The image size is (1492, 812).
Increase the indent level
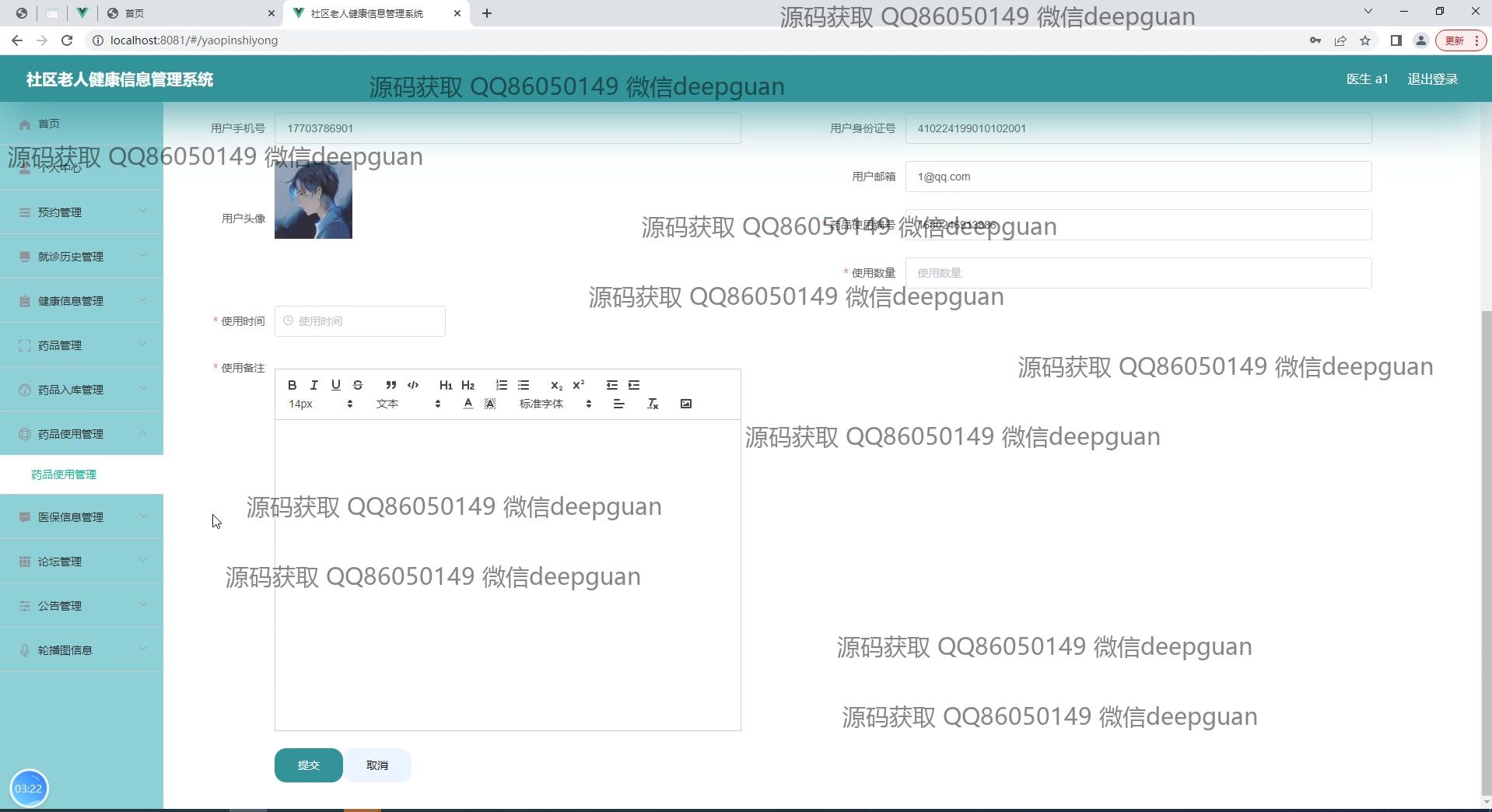(634, 385)
